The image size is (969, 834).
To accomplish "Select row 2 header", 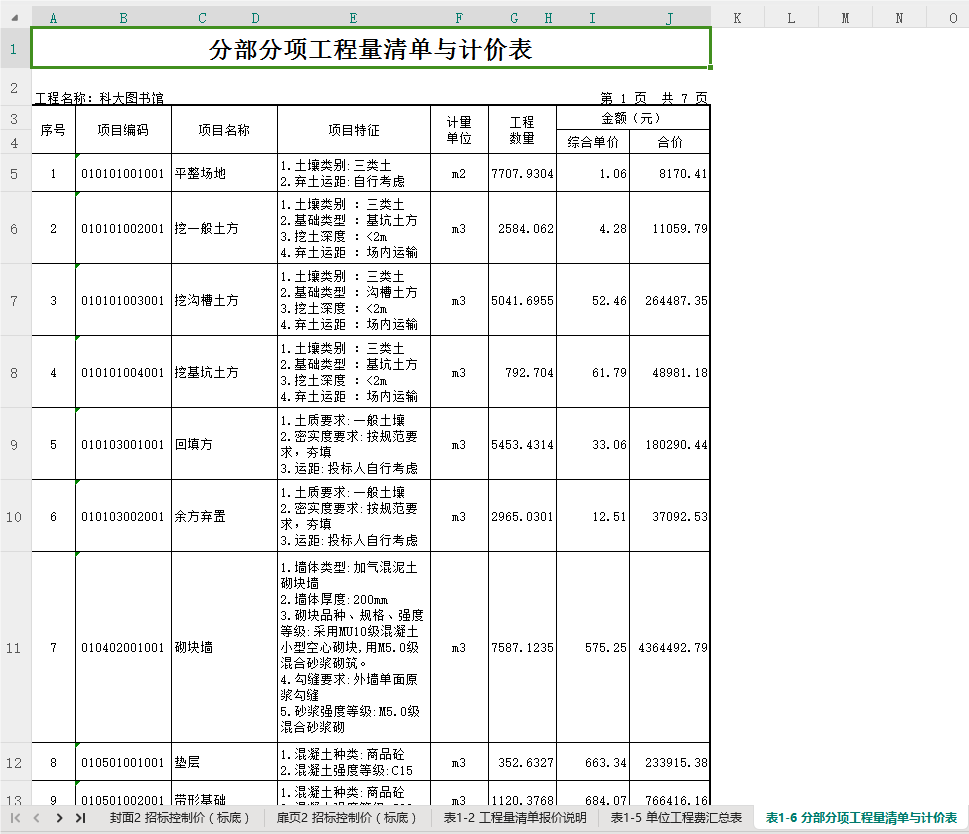I will [x=14, y=88].
